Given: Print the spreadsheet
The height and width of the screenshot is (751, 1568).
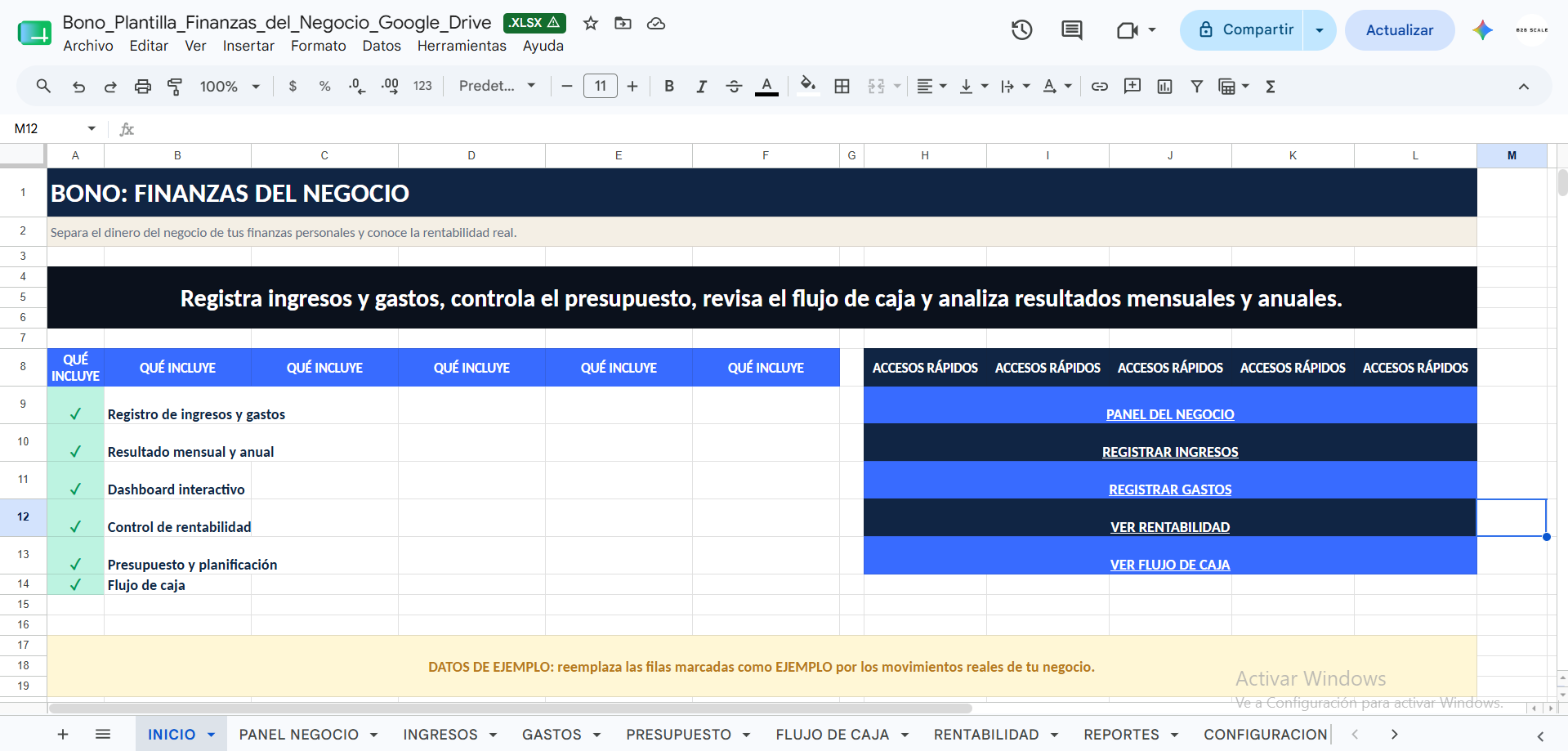Looking at the screenshot, I should tap(143, 86).
